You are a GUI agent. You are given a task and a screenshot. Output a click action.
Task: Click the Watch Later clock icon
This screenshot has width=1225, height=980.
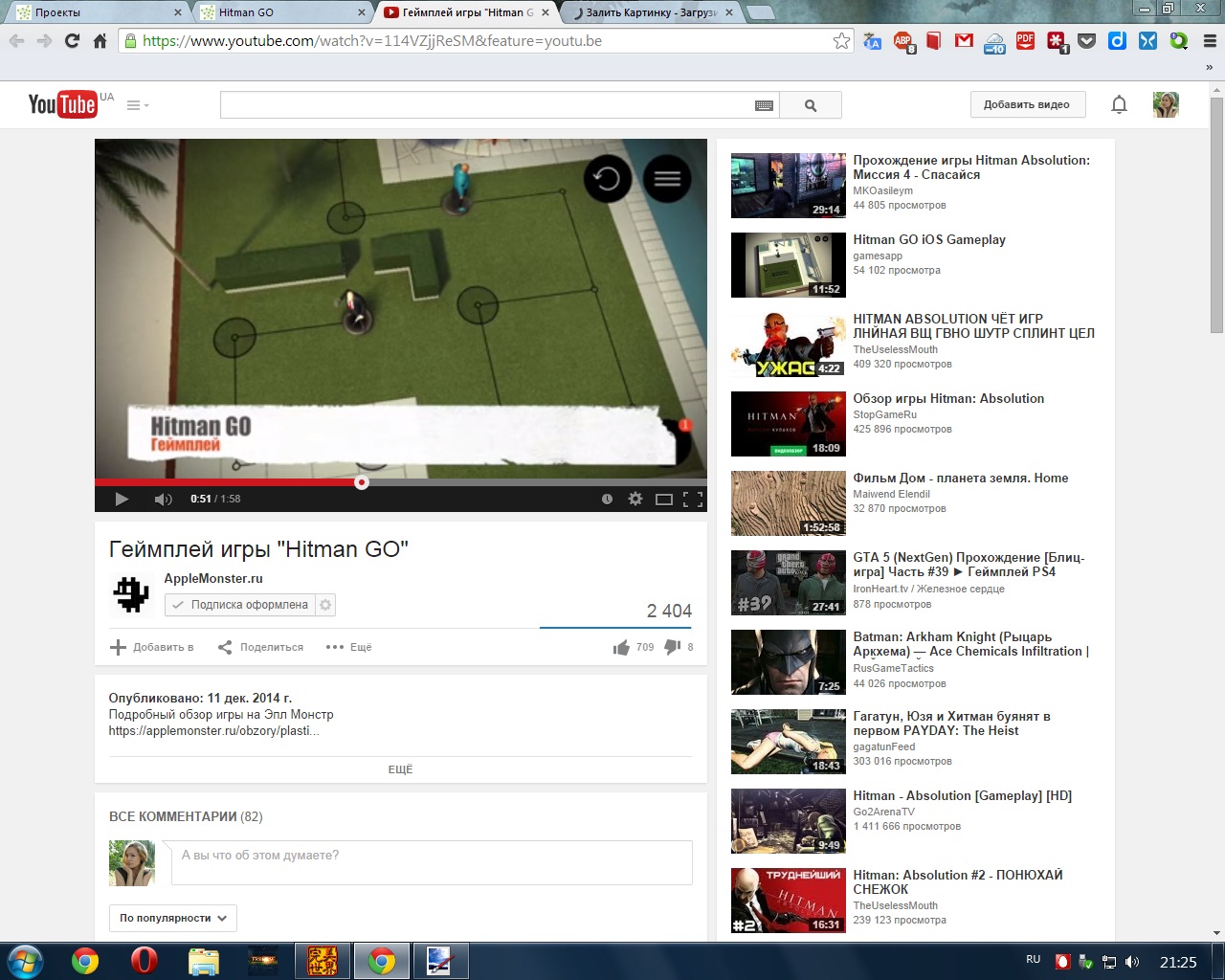(607, 499)
